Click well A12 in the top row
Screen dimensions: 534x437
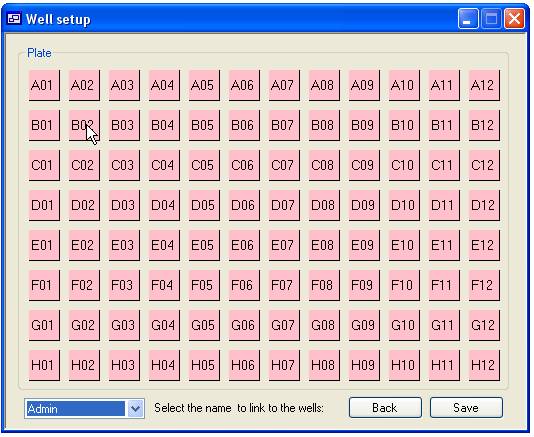(x=484, y=85)
